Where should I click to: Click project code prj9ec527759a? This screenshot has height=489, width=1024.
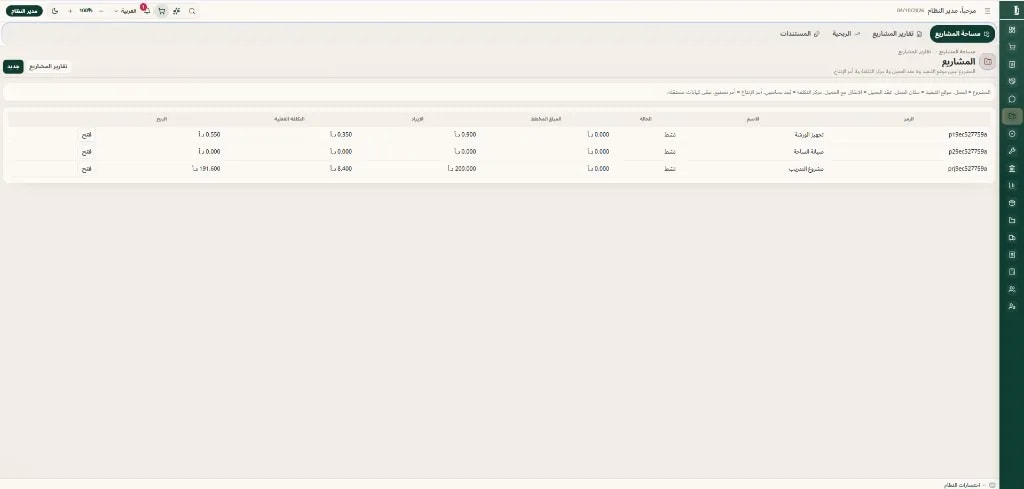(968, 168)
